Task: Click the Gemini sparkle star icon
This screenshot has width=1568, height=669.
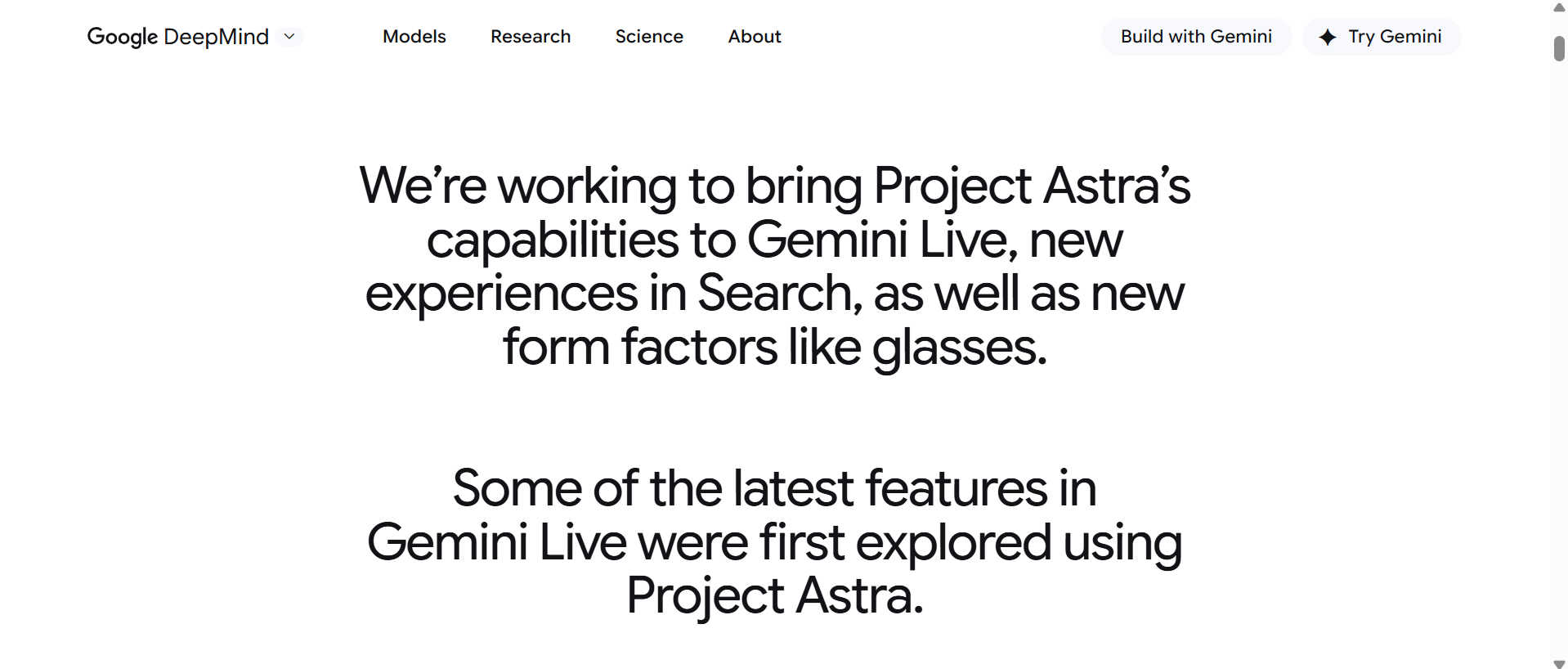Action: [1328, 37]
